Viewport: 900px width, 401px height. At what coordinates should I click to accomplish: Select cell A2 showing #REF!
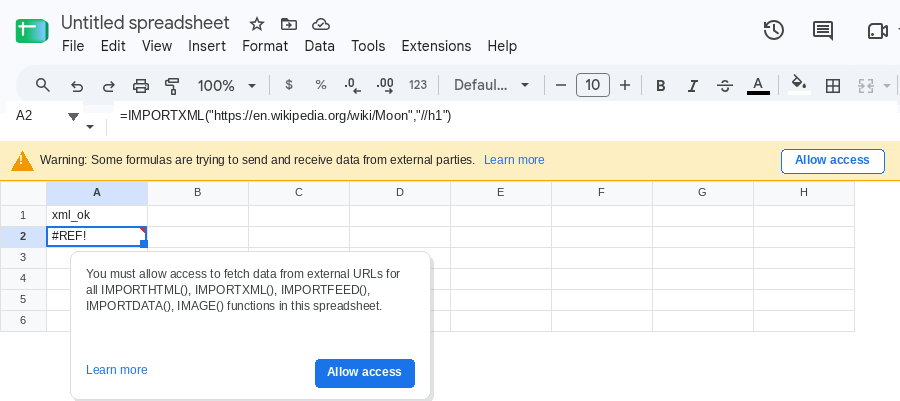[x=96, y=236]
